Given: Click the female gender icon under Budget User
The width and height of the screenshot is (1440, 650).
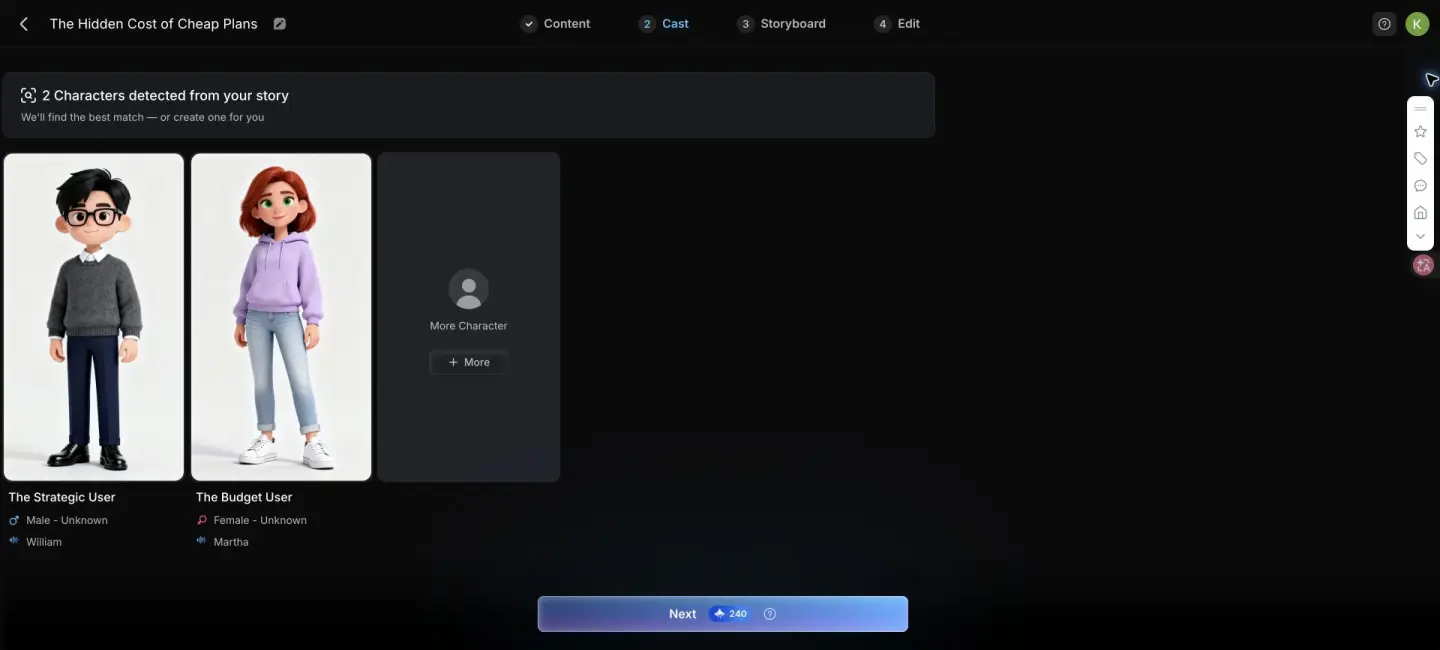Looking at the screenshot, I should (202, 520).
